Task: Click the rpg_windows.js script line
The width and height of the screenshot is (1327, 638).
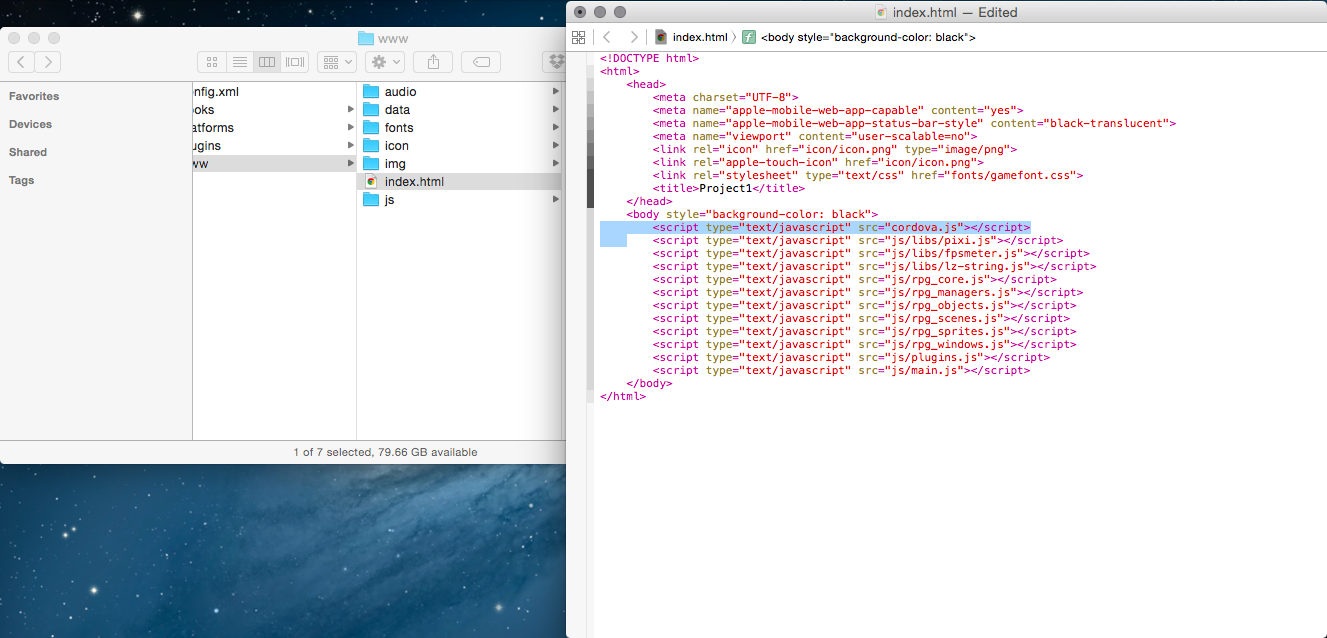Action: tap(865, 344)
